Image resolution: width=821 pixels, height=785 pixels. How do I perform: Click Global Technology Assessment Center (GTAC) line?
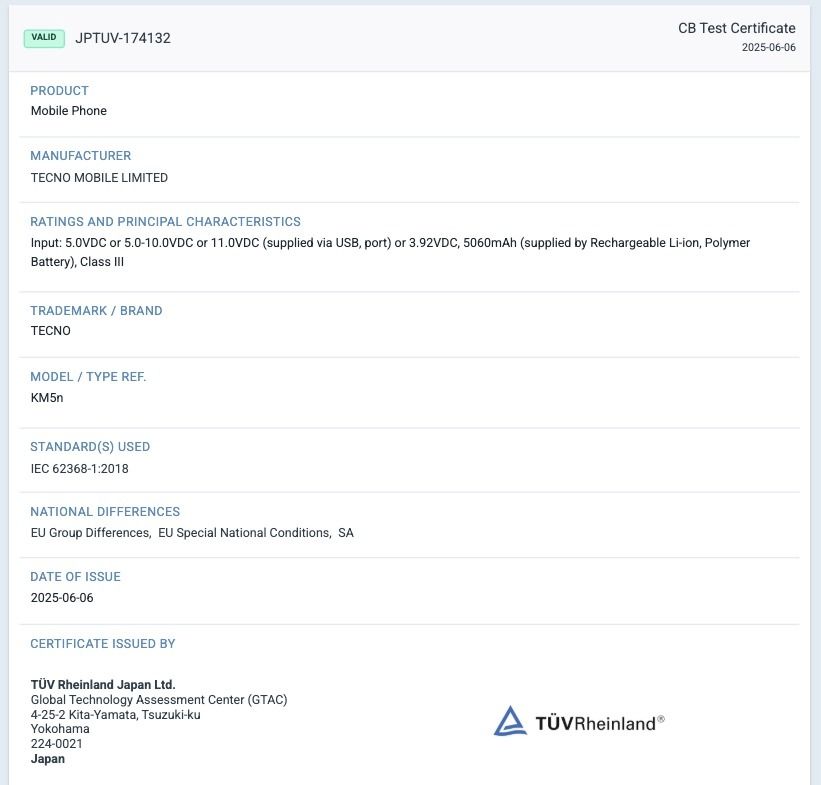click(x=159, y=700)
